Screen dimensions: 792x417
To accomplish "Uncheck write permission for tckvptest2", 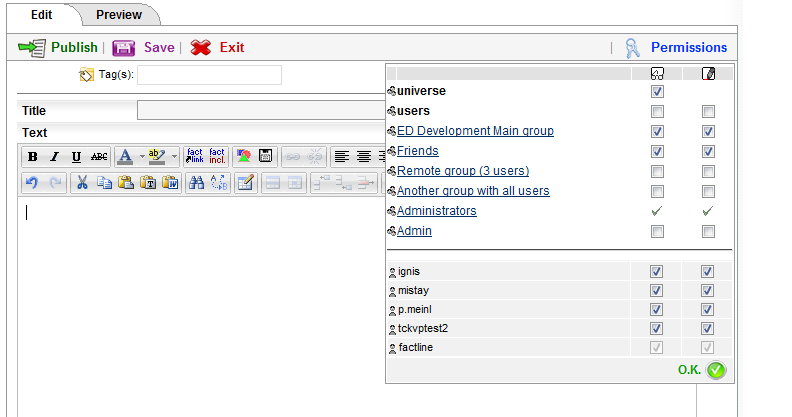I will coord(707,328).
